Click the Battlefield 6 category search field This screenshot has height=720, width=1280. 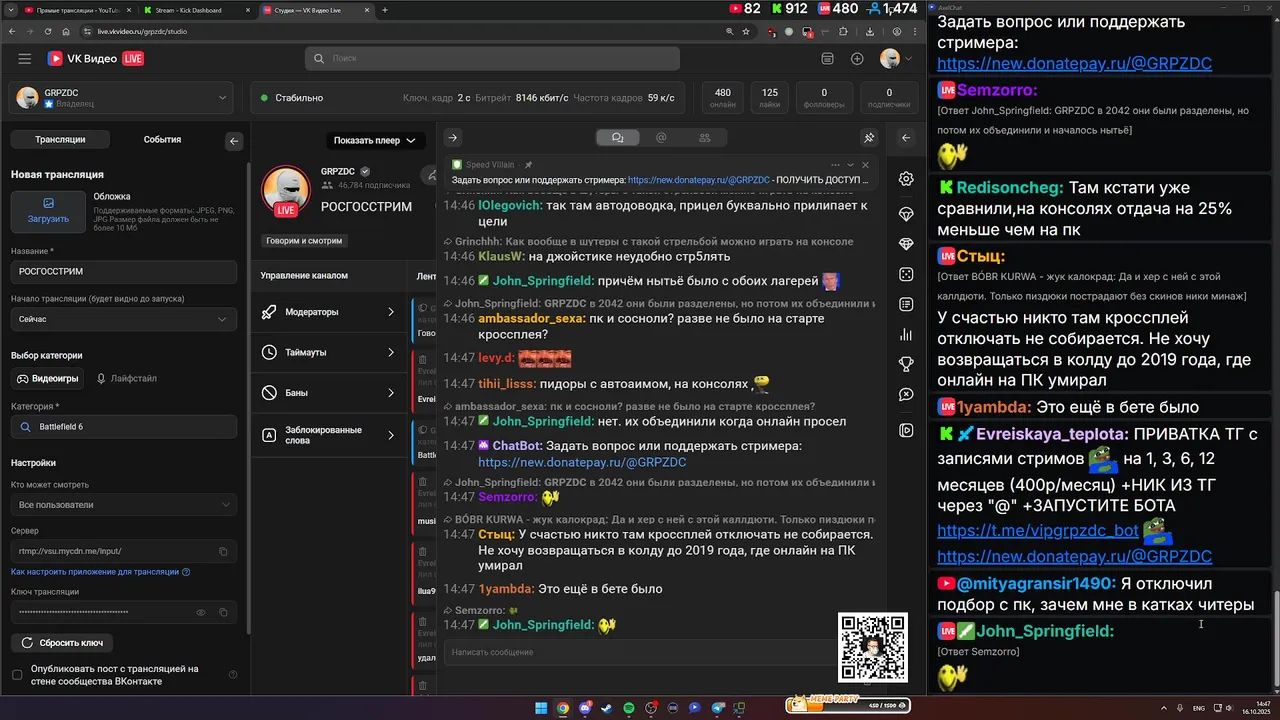pyautogui.click(x=124, y=427)
